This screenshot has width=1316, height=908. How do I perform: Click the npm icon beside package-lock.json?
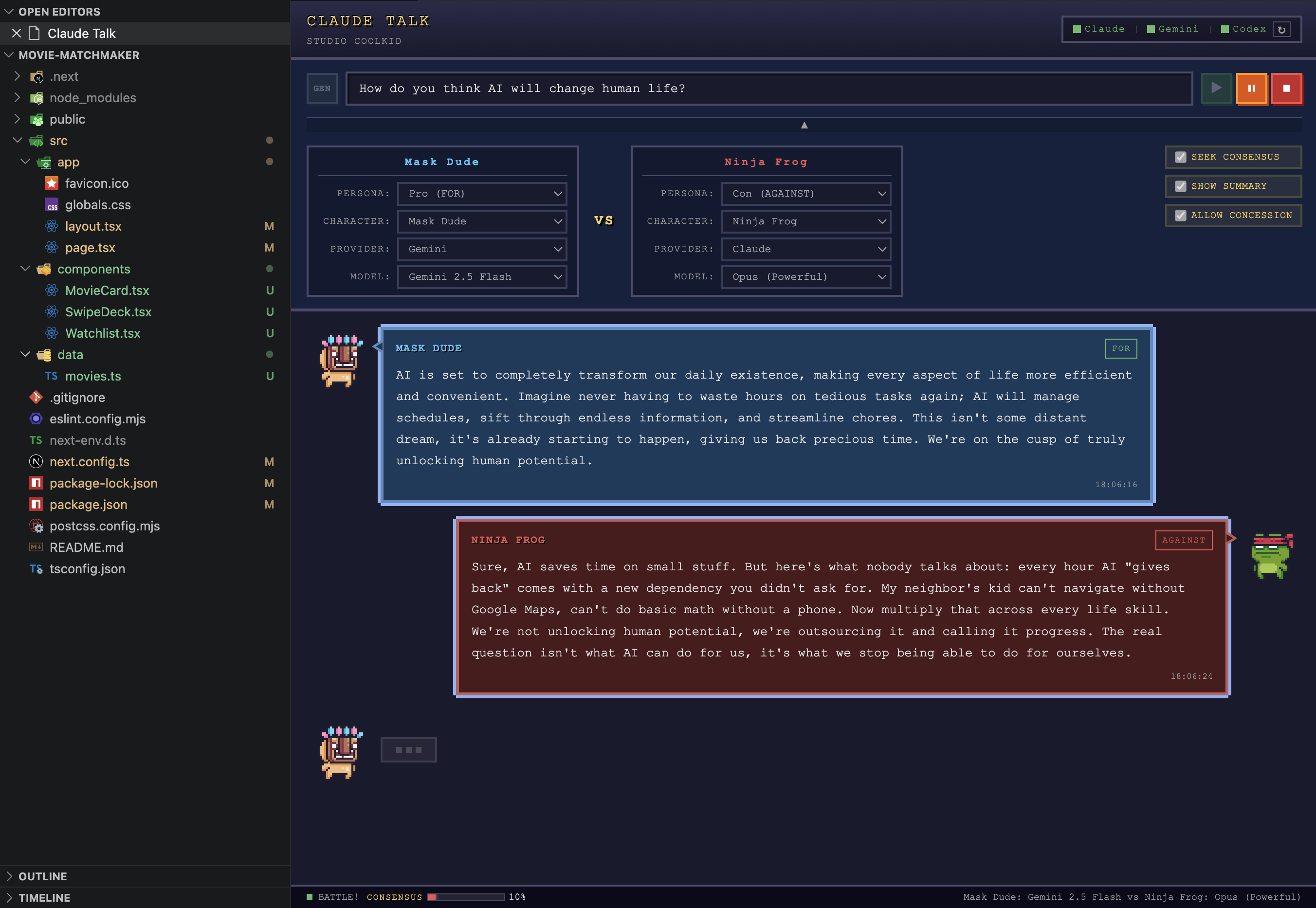tap(37, 483)
